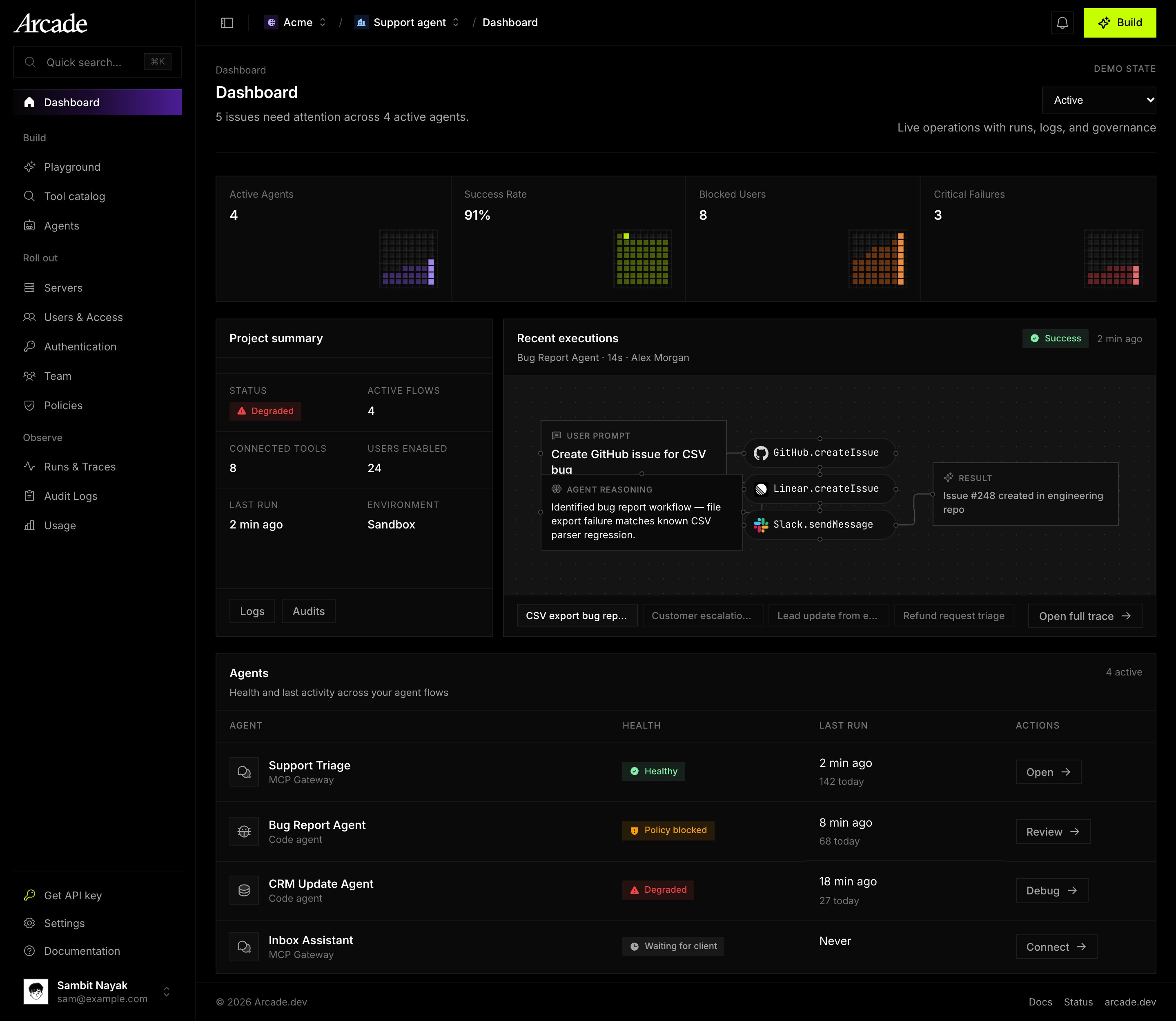This screenshot has width=1176, height=1021.
Task: Click the Authentication key icon
Action: point(30,346)
